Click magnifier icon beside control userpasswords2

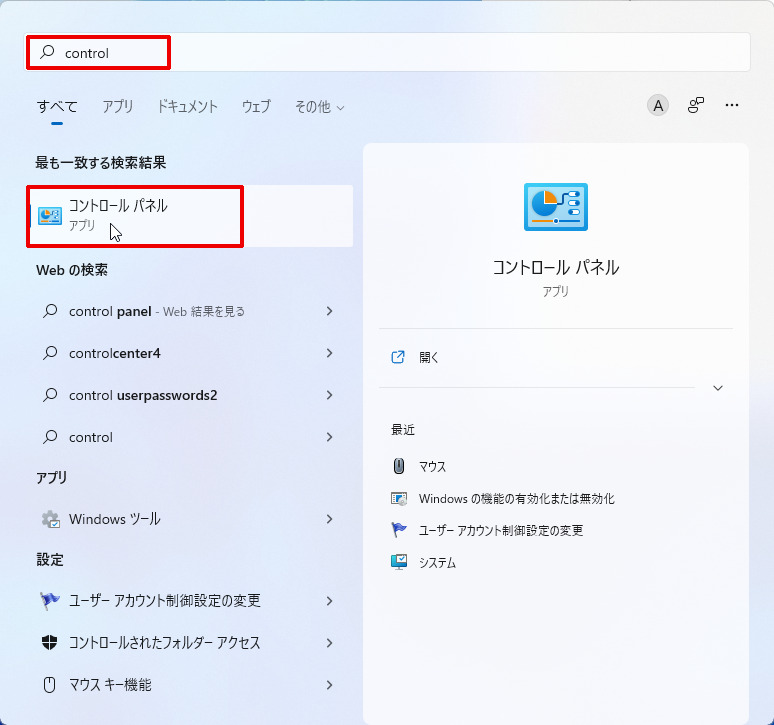point(50,395)
